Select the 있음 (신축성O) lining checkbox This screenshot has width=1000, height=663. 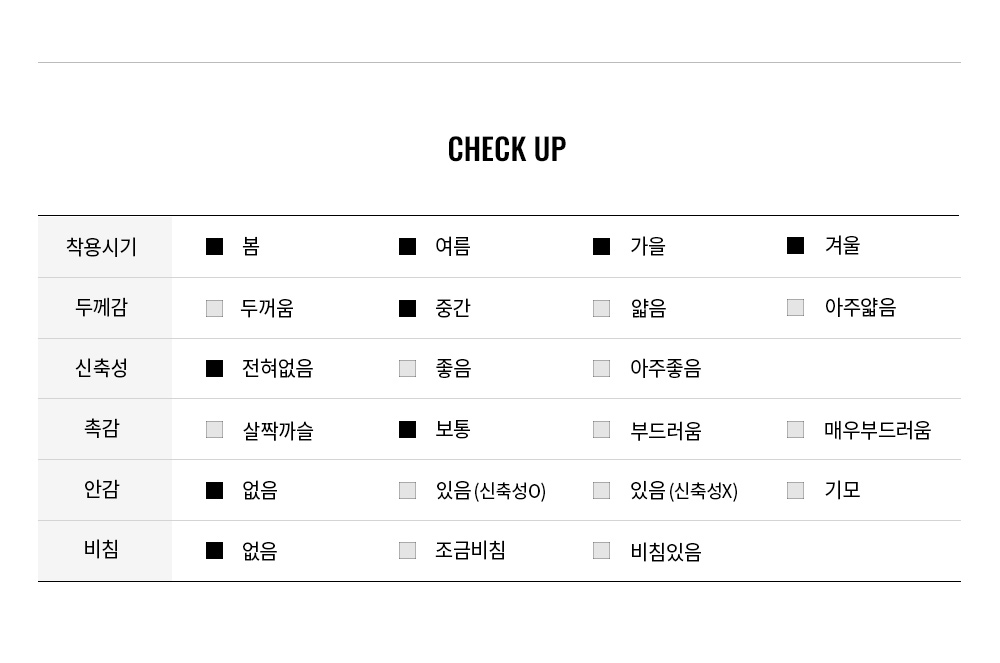click(407, 491)
